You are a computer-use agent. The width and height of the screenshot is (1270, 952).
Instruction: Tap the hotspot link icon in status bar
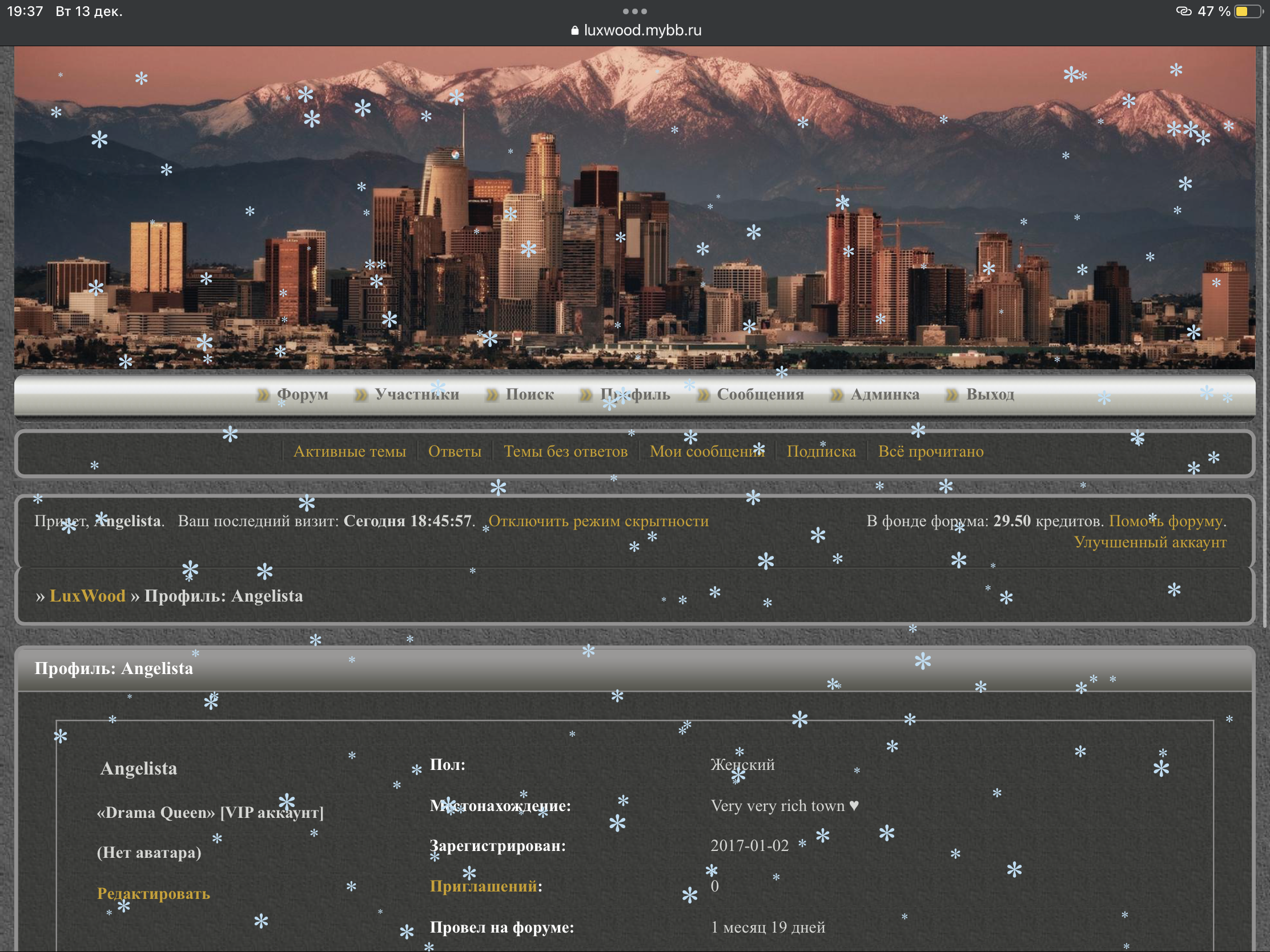[x=1184, y=11]
